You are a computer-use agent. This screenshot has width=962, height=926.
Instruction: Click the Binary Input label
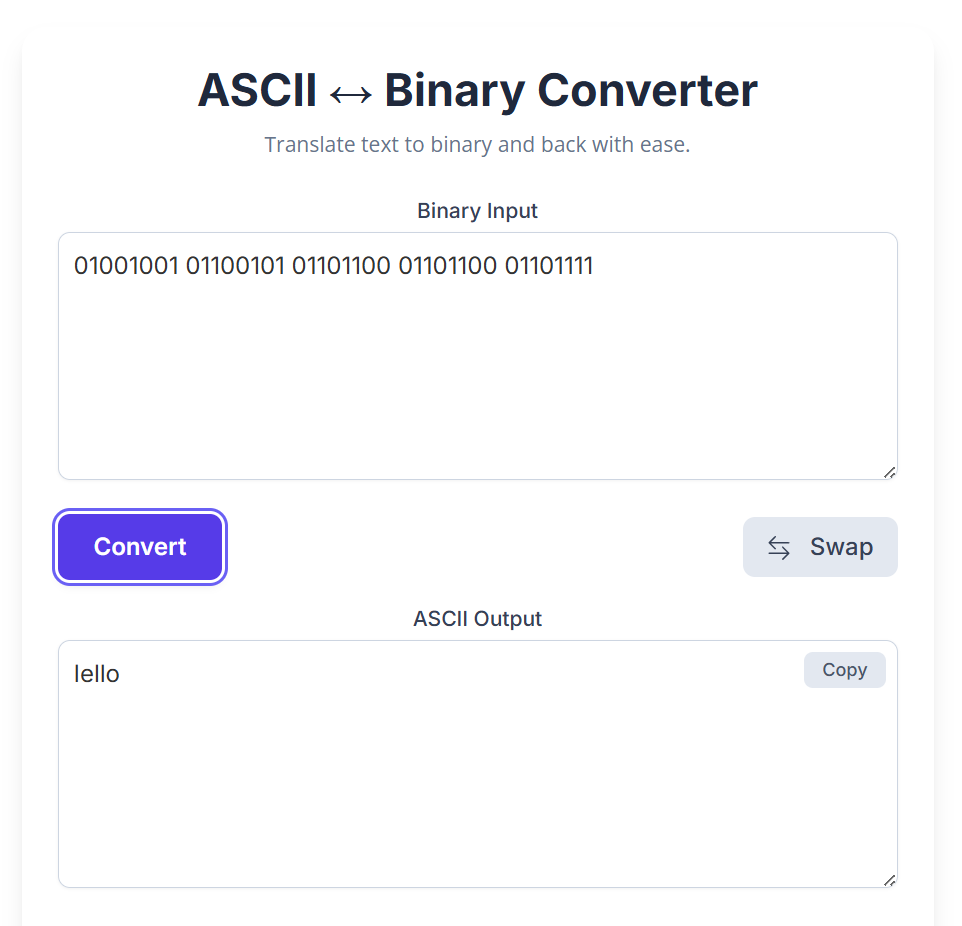(477, 211)
